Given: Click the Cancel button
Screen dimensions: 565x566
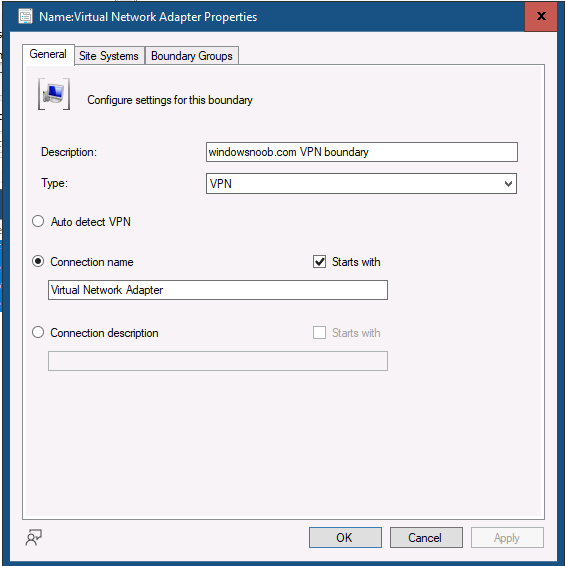Looking at the screenshot, I should 426,537.
